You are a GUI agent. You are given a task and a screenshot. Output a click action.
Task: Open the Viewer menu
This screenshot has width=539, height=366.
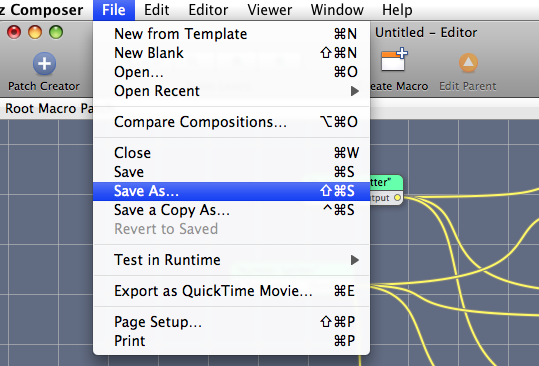coord(270,10)
